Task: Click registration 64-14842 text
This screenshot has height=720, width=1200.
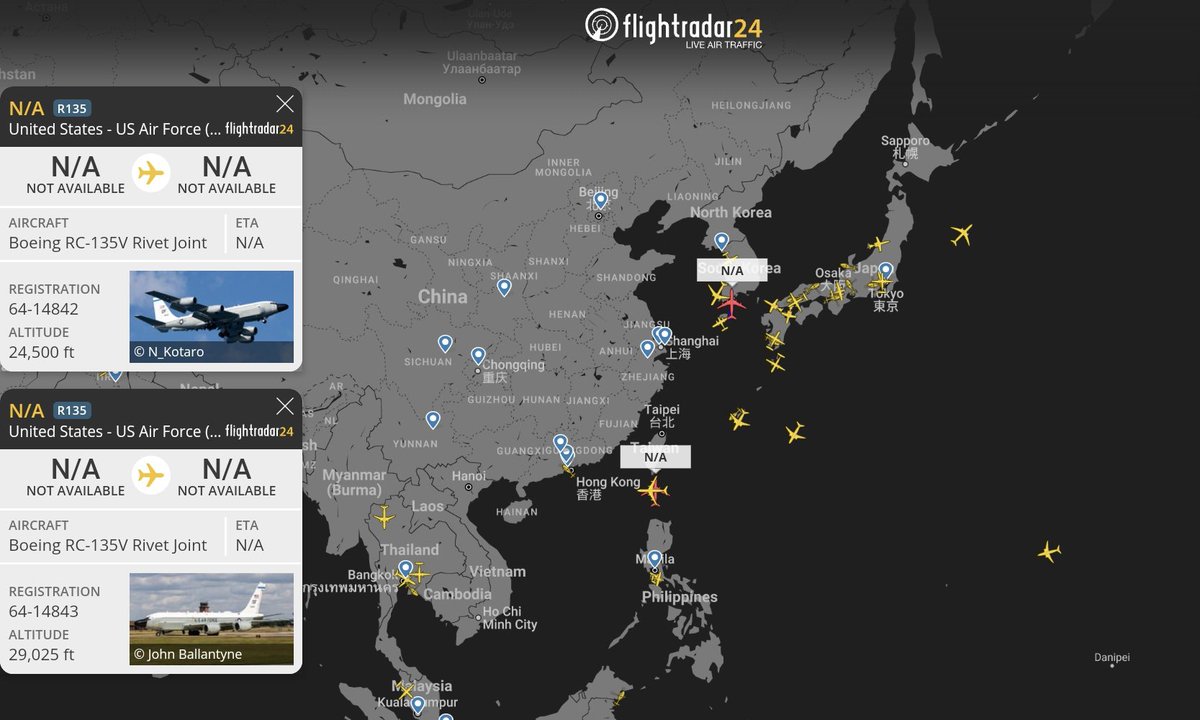Action: point(44,309)
